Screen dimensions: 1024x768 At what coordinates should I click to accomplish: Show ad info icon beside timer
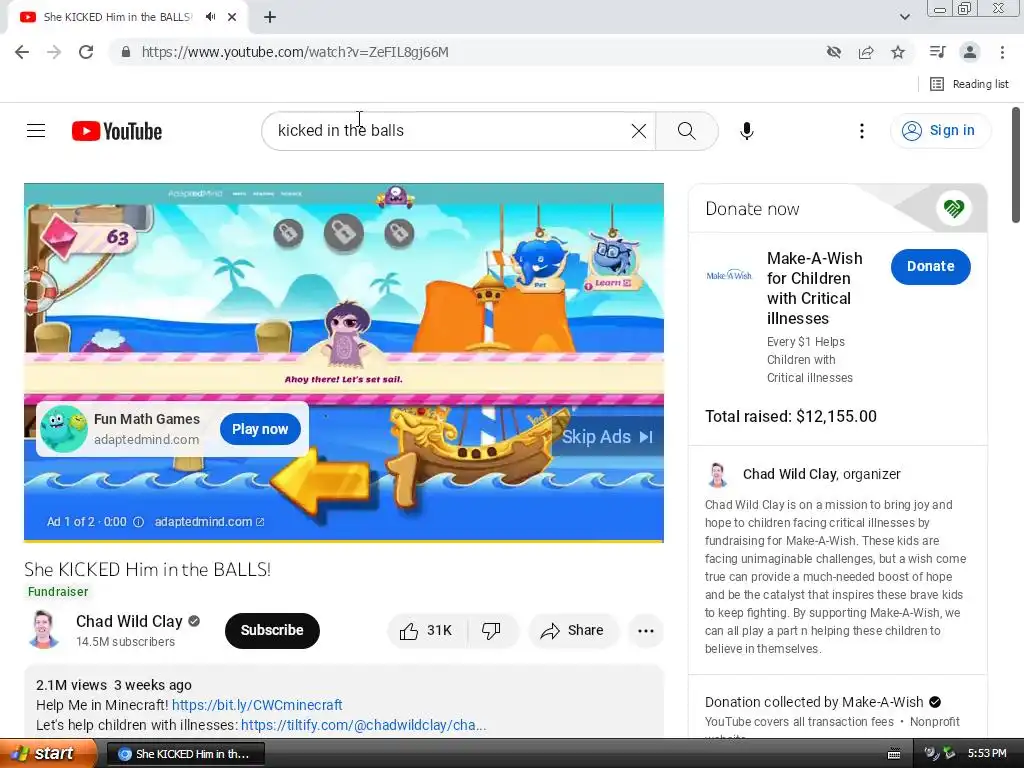pos(138,522)
